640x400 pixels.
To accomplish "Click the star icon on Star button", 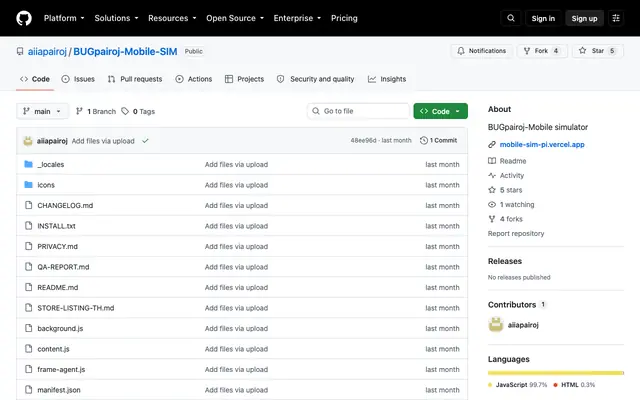I will pyautogui.click(x=582, y=51).
